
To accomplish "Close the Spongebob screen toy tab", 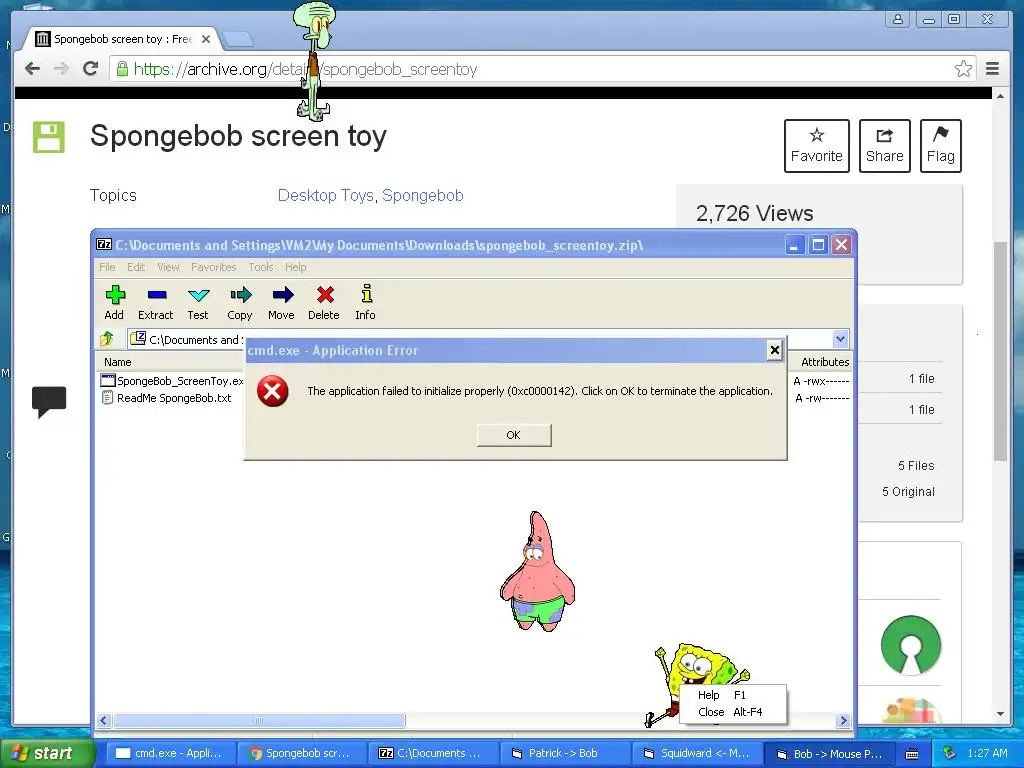I will pyautogui.click(x=206, y=39).
